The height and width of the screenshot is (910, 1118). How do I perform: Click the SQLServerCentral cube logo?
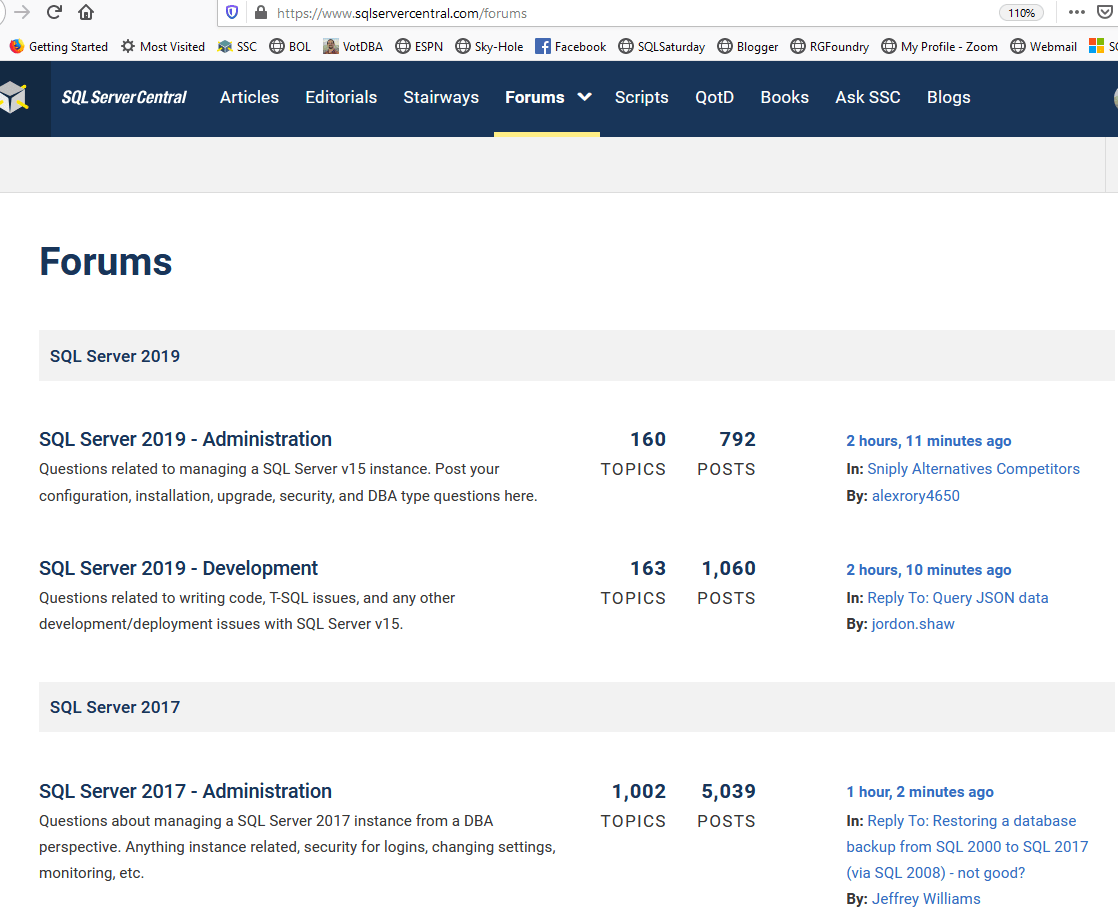click(x=14, y=98)
